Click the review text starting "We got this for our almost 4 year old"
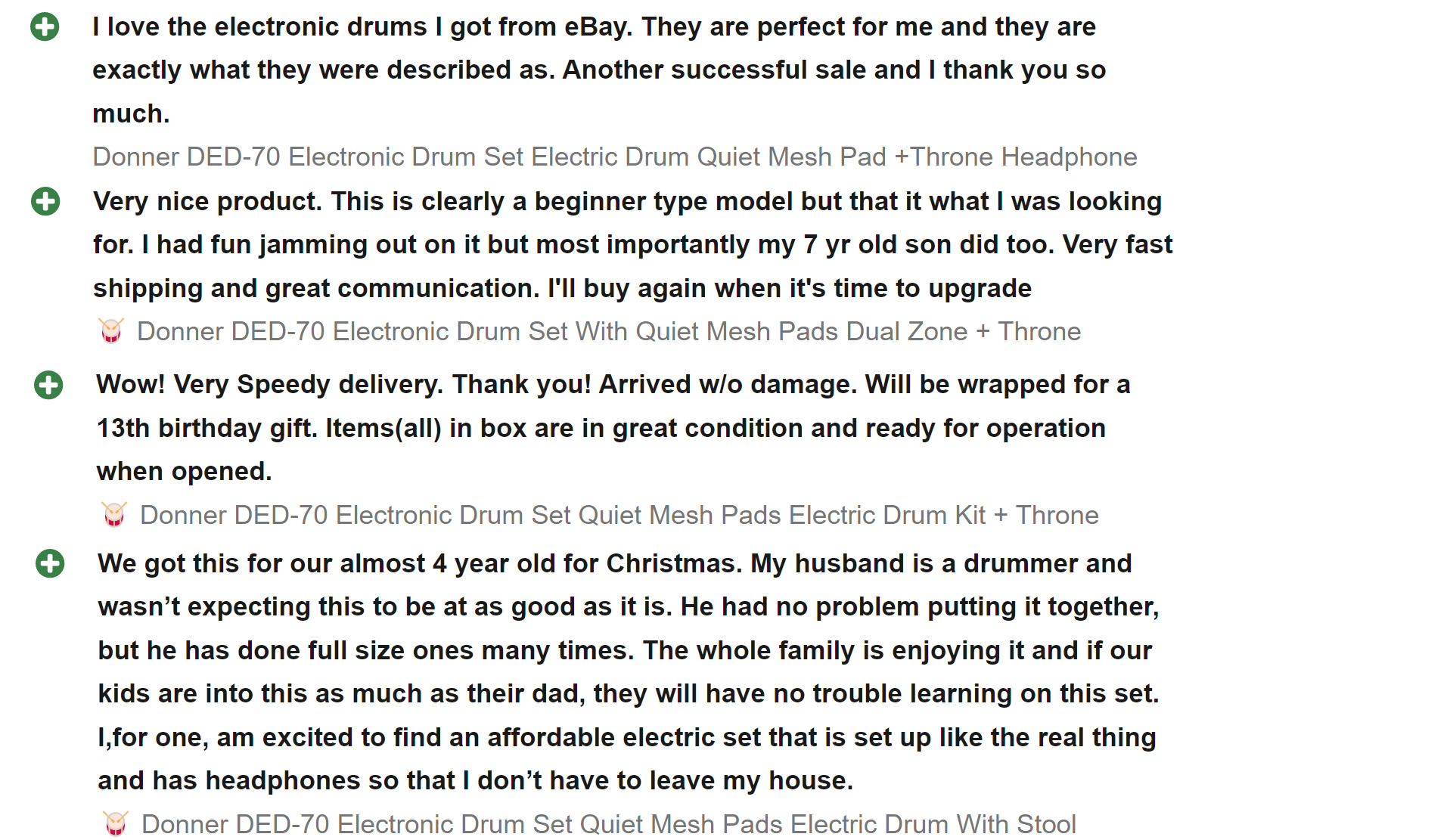This screenshot has height=840, width=1450. tap(628, 671)
